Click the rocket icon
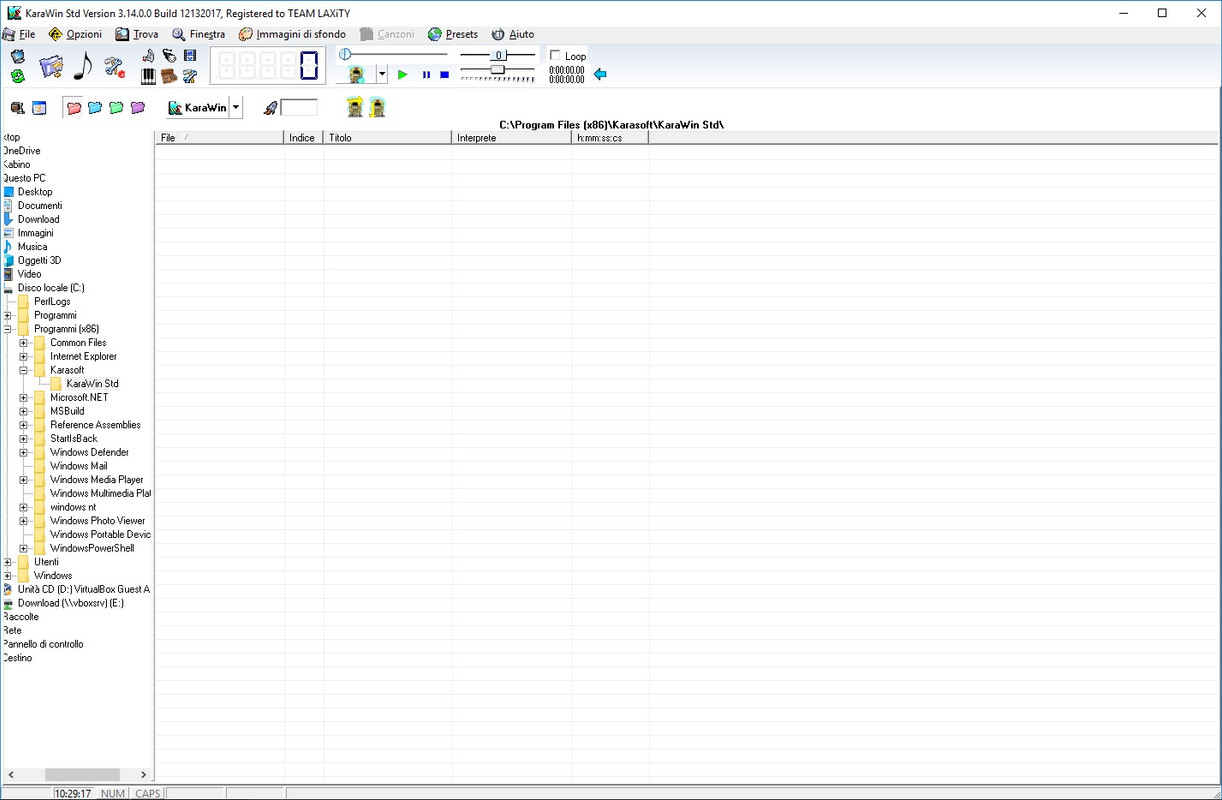 tap(271, 108)
